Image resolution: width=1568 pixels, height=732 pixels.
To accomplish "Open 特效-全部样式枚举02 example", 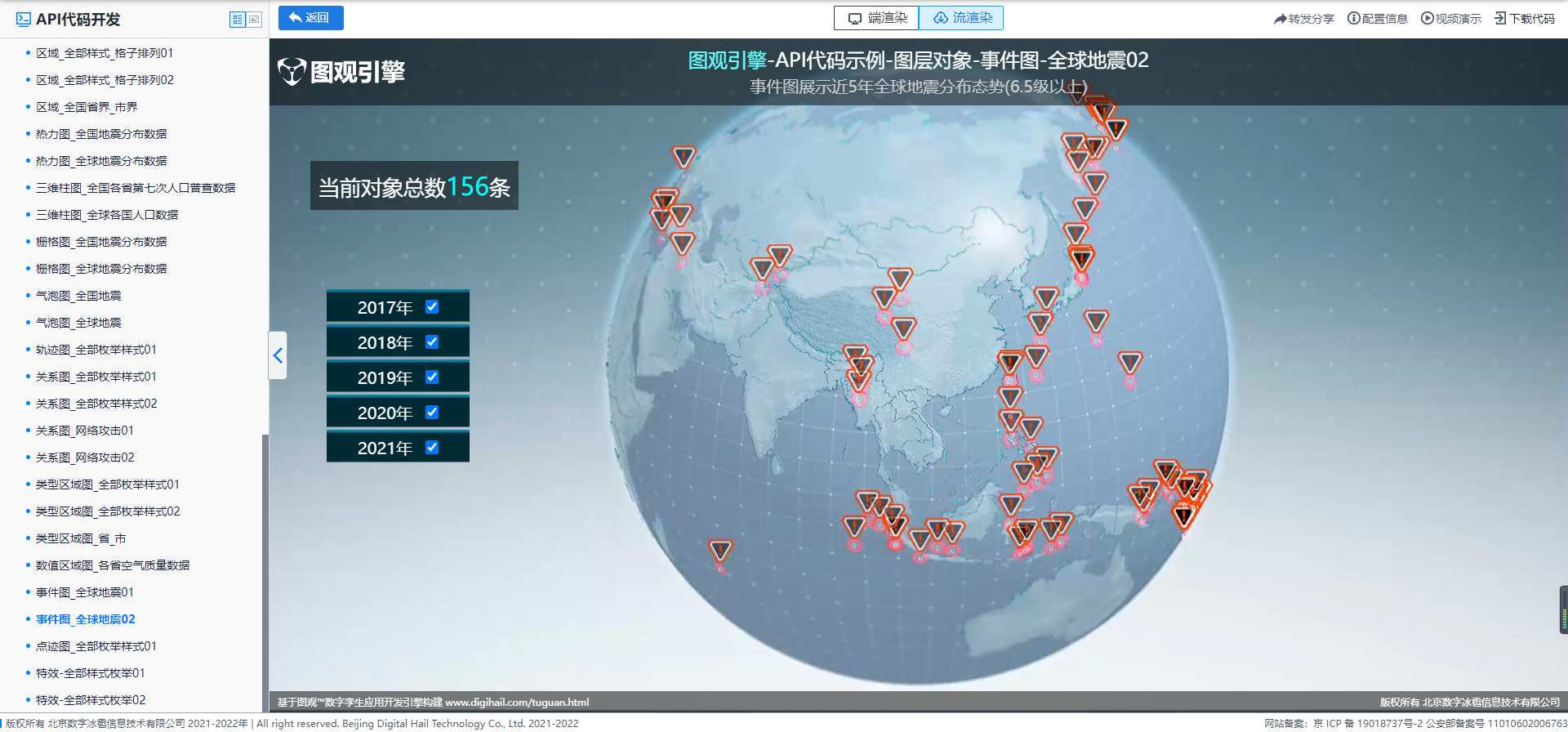I will point(91,700).
